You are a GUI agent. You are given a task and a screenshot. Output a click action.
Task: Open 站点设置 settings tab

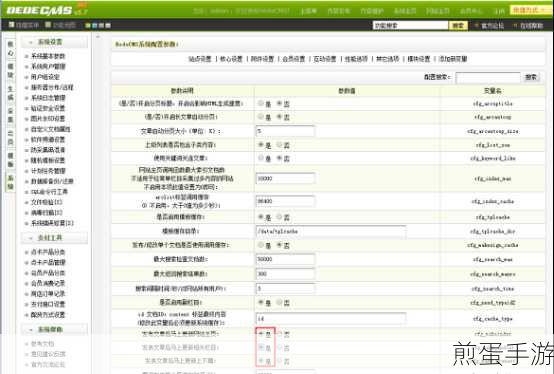pyautogui.click(x=200, y=59)
